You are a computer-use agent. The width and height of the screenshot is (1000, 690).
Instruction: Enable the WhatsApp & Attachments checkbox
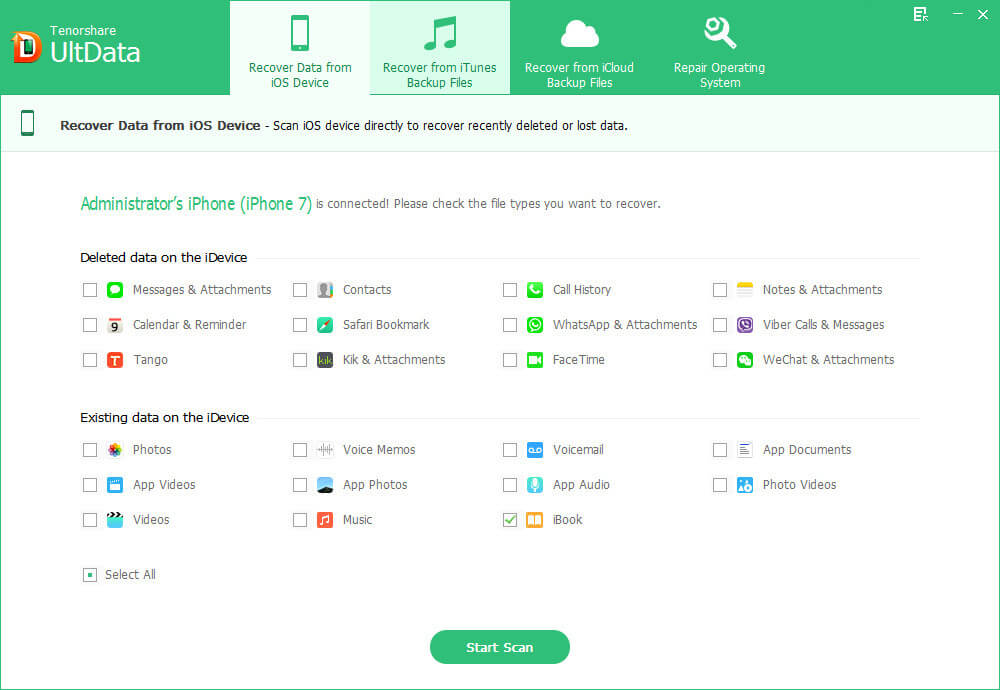[510, 325]
